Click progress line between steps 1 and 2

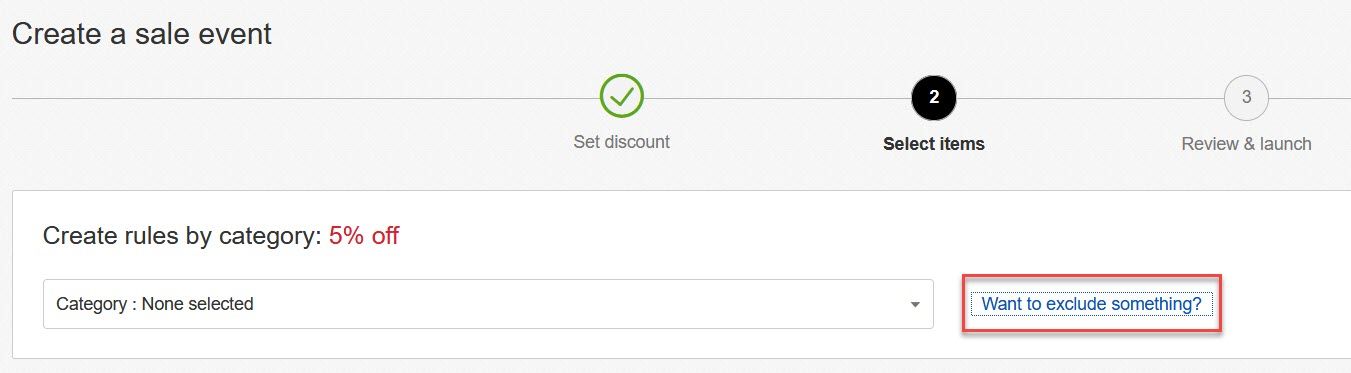[x=777, y=98]
